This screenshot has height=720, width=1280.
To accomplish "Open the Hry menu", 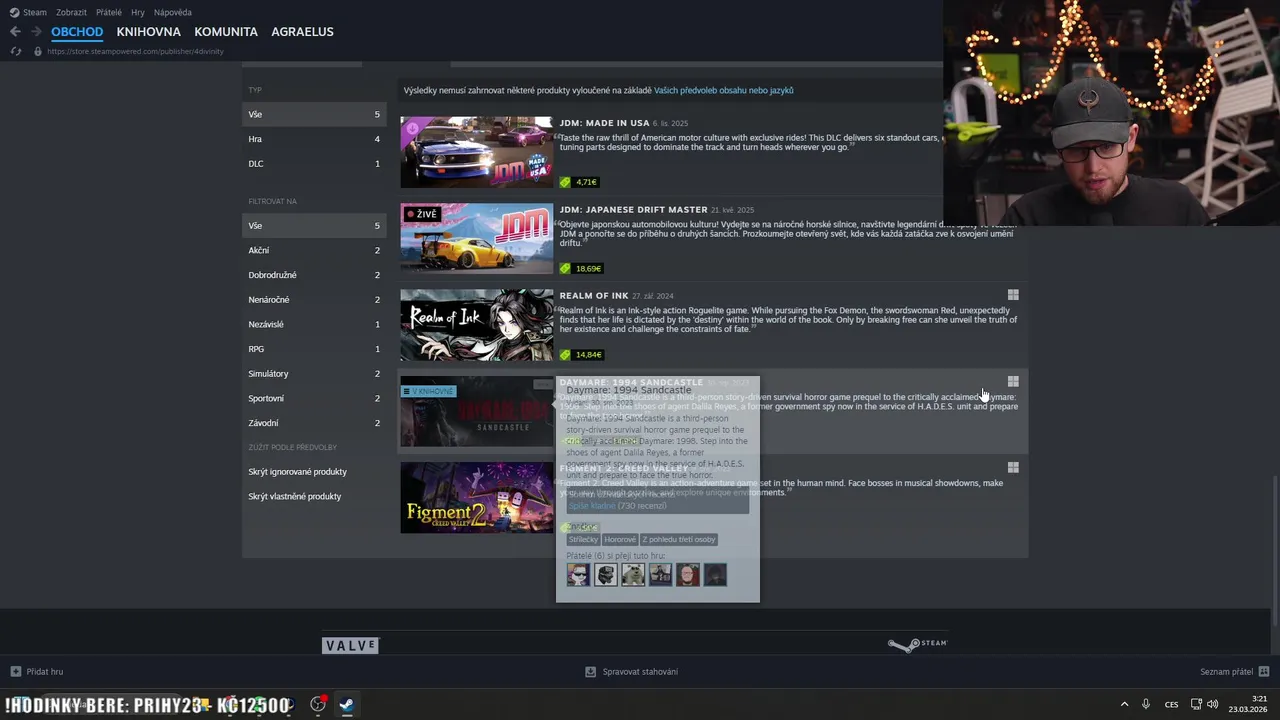I will tap(138, 12).
